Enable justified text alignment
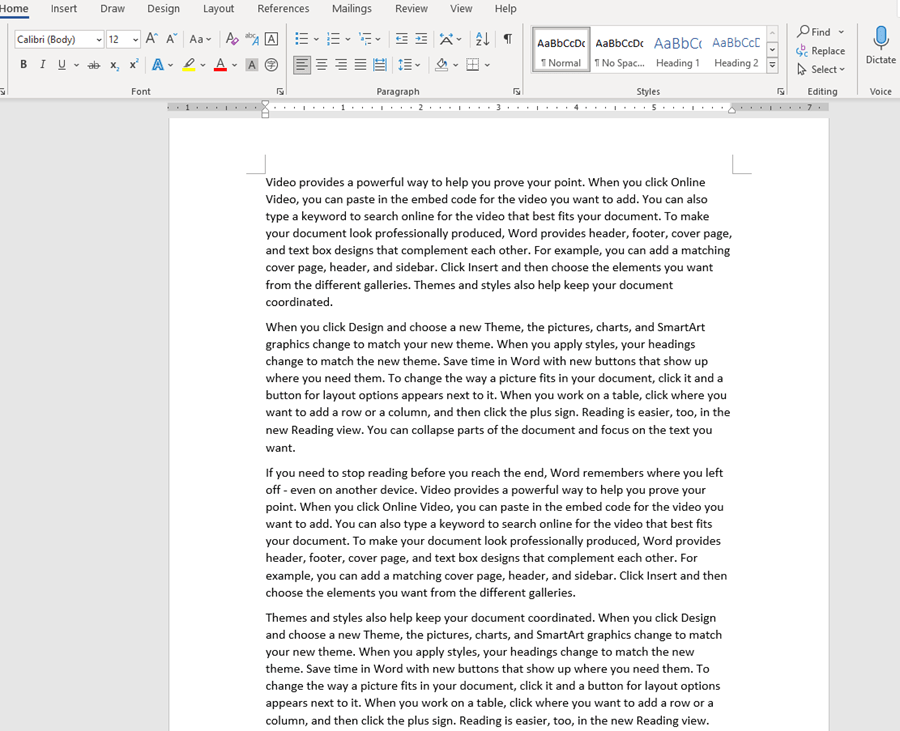Image resolution: width=900 pixels, height=731 pixels. [361, 65]
